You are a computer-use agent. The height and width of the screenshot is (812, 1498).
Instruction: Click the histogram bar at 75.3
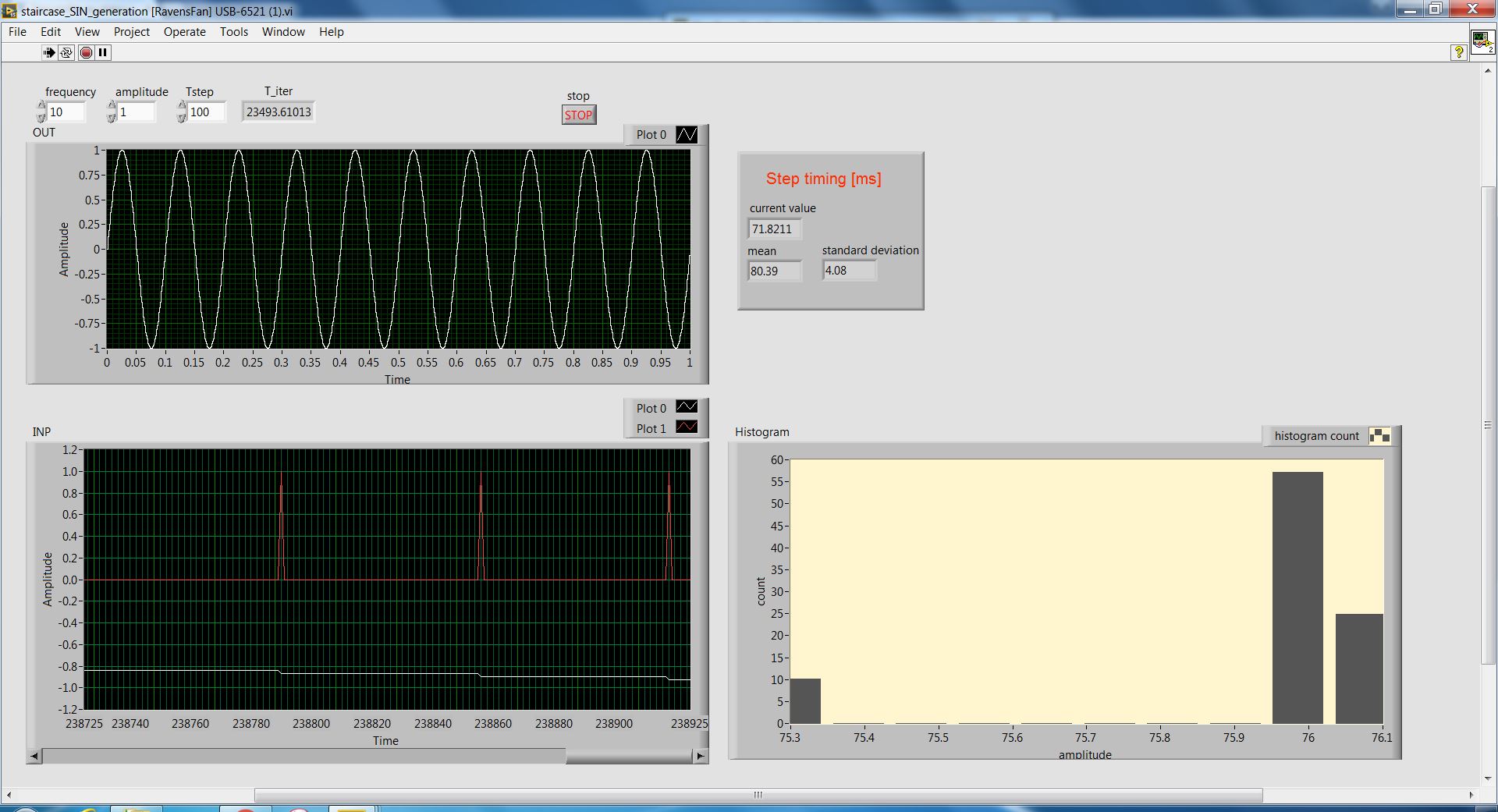805,701
